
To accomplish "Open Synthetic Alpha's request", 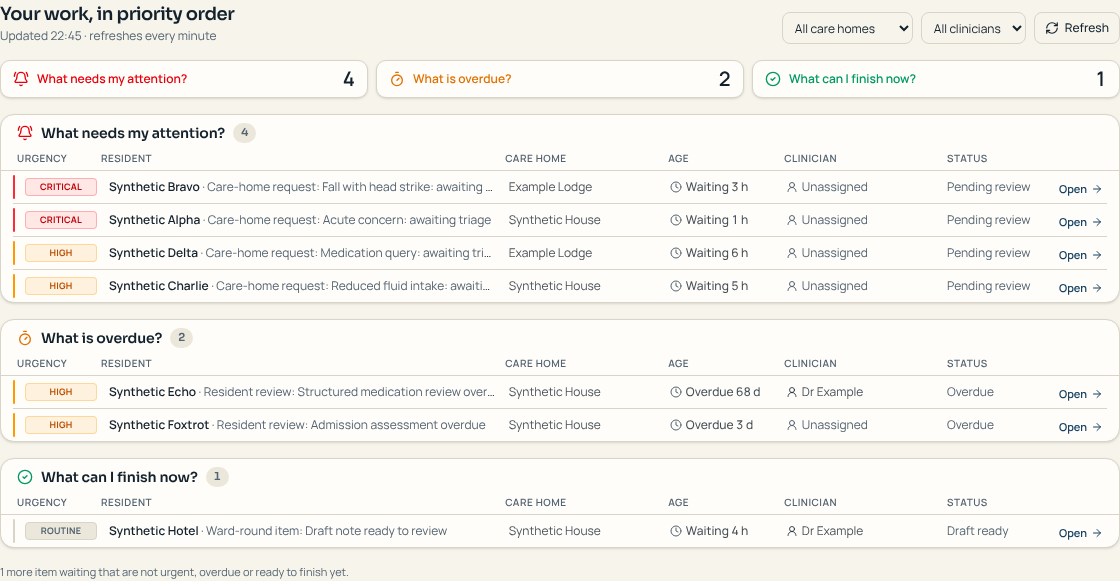I will 1080,222.
